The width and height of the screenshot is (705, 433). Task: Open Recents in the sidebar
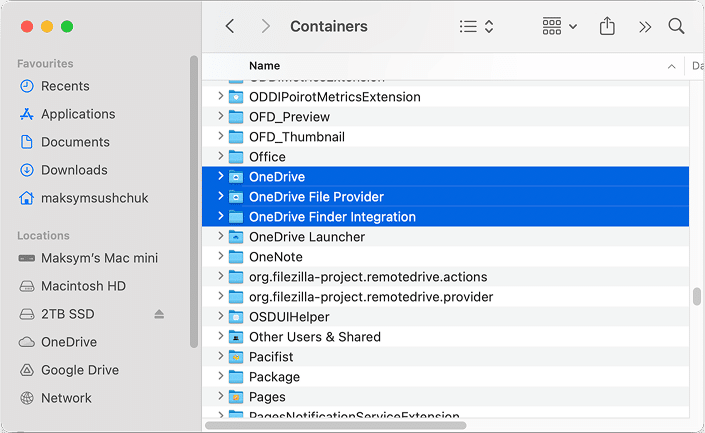pos(65,86)
